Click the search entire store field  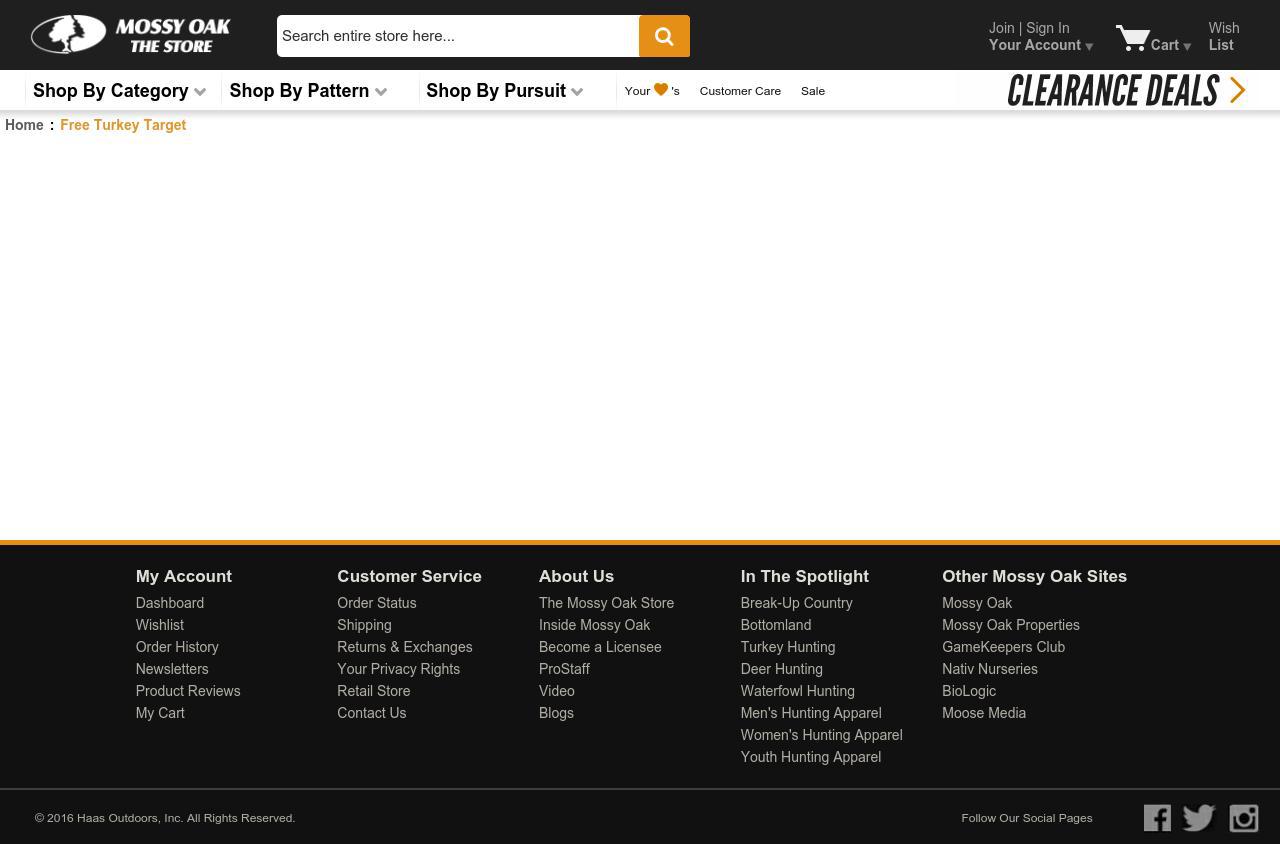pyautogui.click(x=458, y=36)
